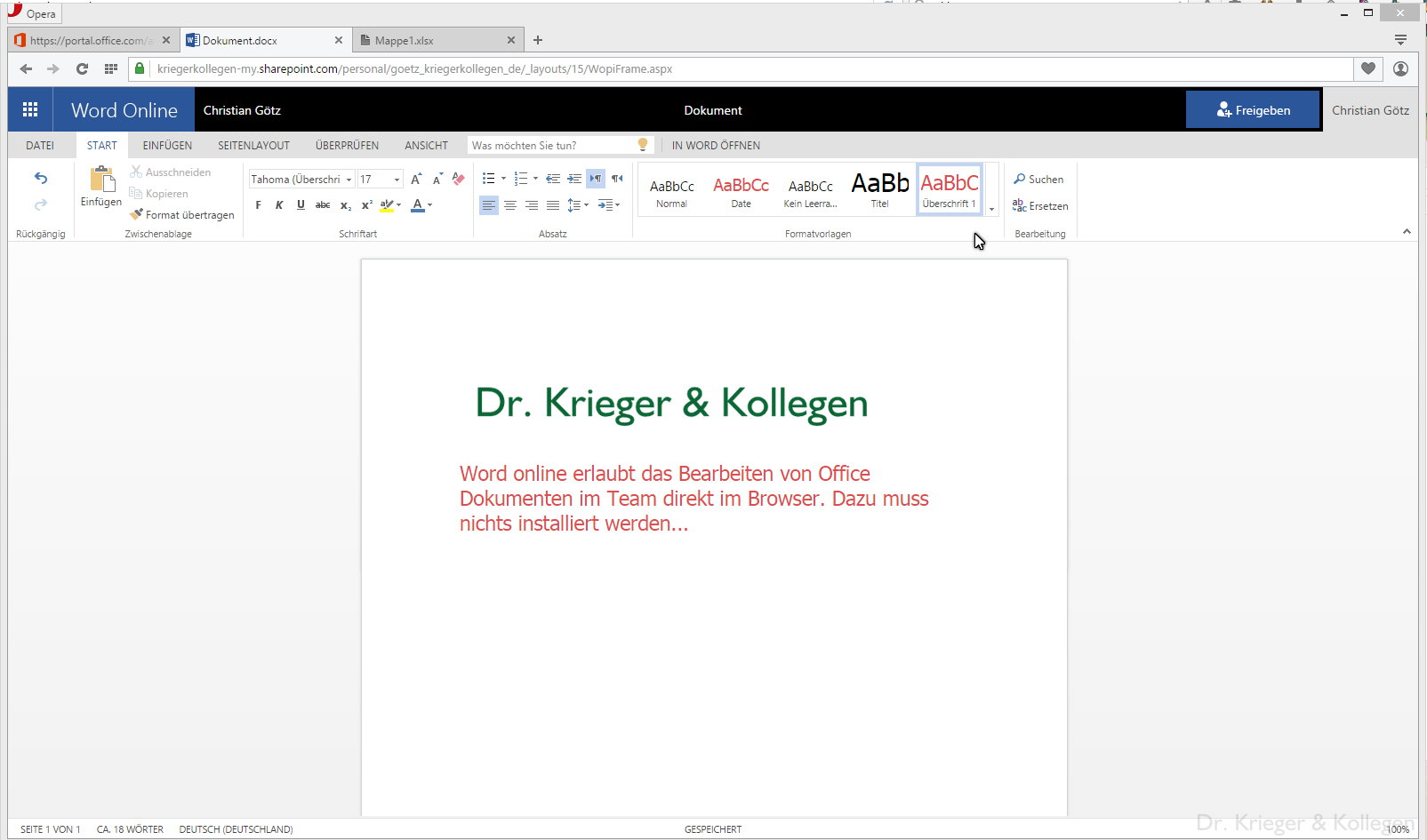
Task: Switch to the EINFÜGEN tab
Action: pyautogui.click(x=167, y=145)
